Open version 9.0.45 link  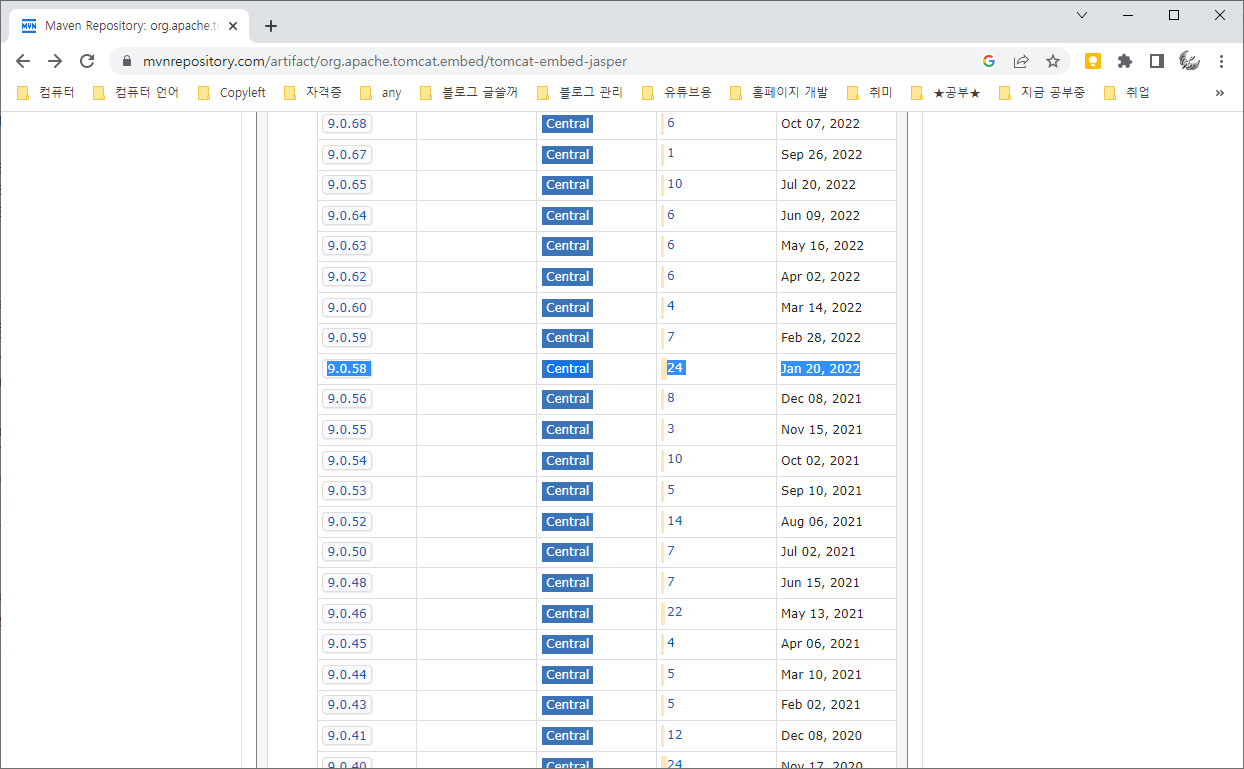point(347,644)
